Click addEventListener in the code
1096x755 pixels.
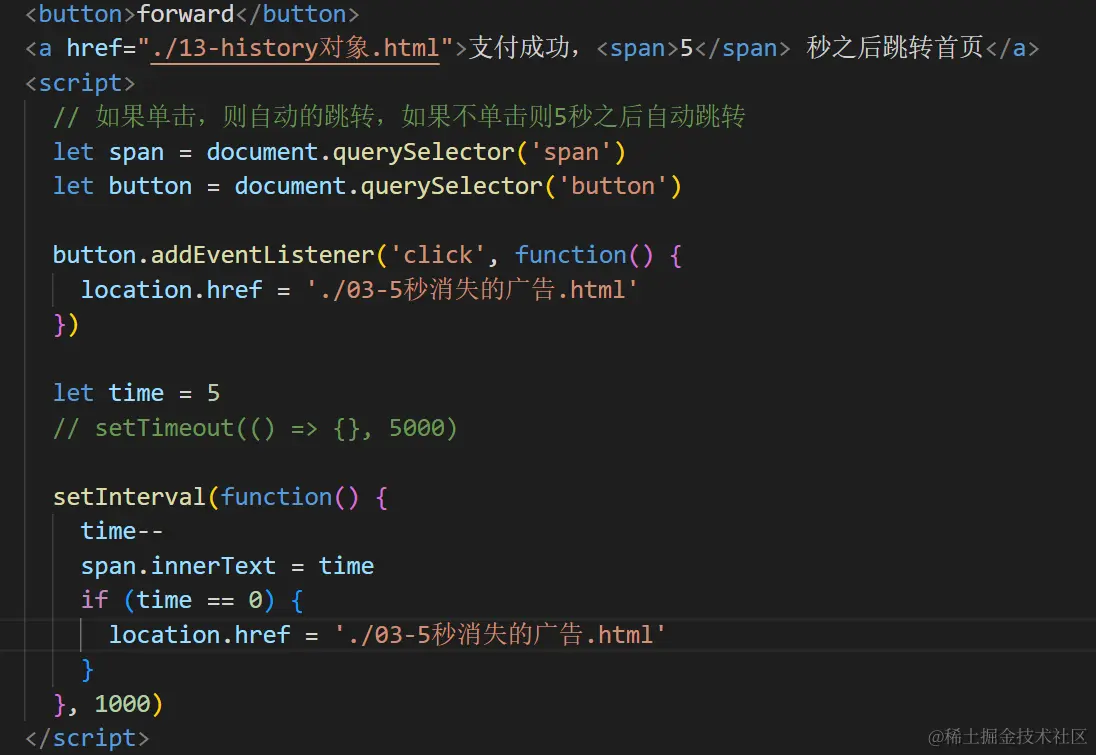pyautogui.click(x=262, y=254)
